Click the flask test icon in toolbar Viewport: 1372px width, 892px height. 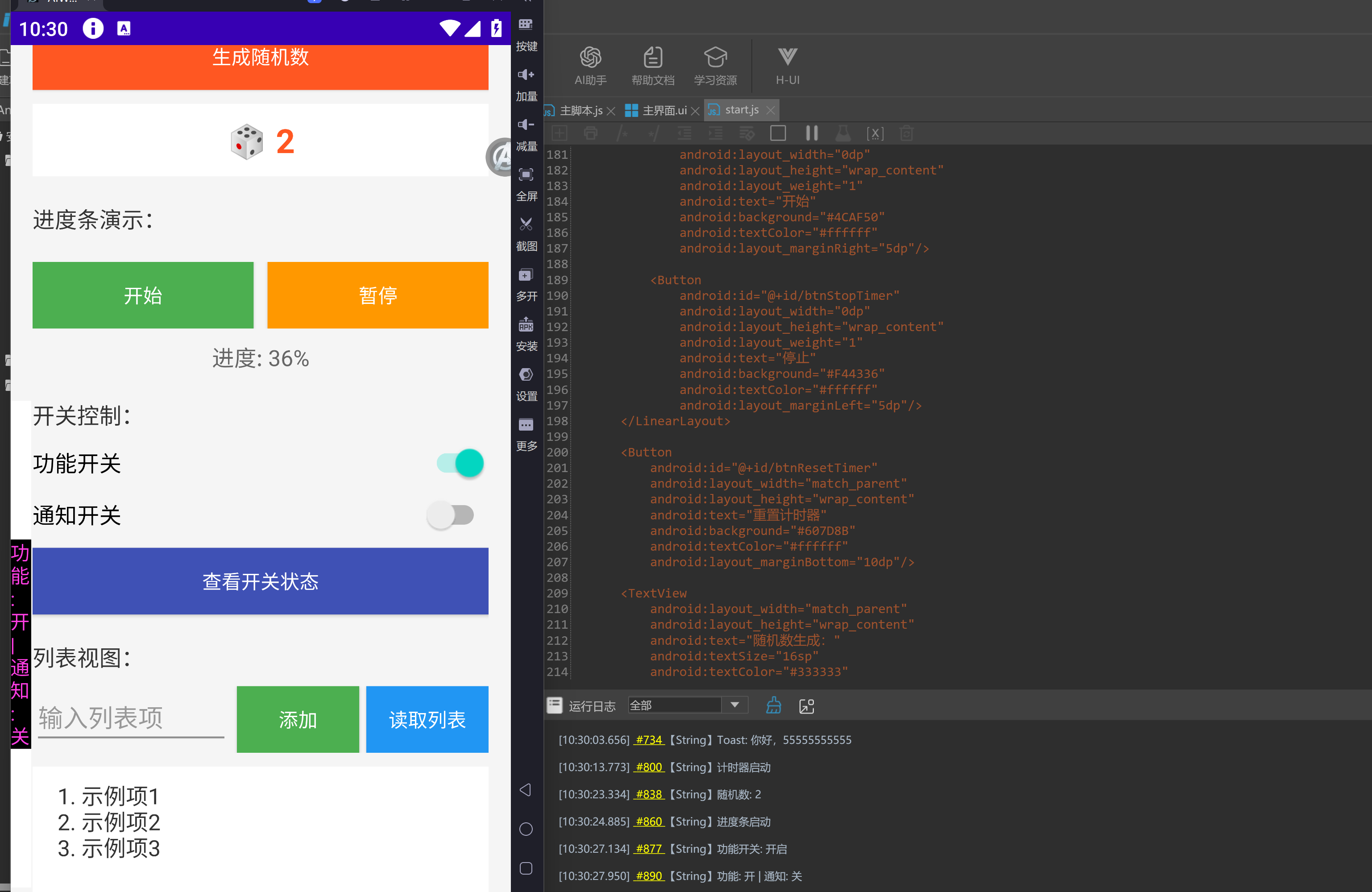[x=843, y=134]
